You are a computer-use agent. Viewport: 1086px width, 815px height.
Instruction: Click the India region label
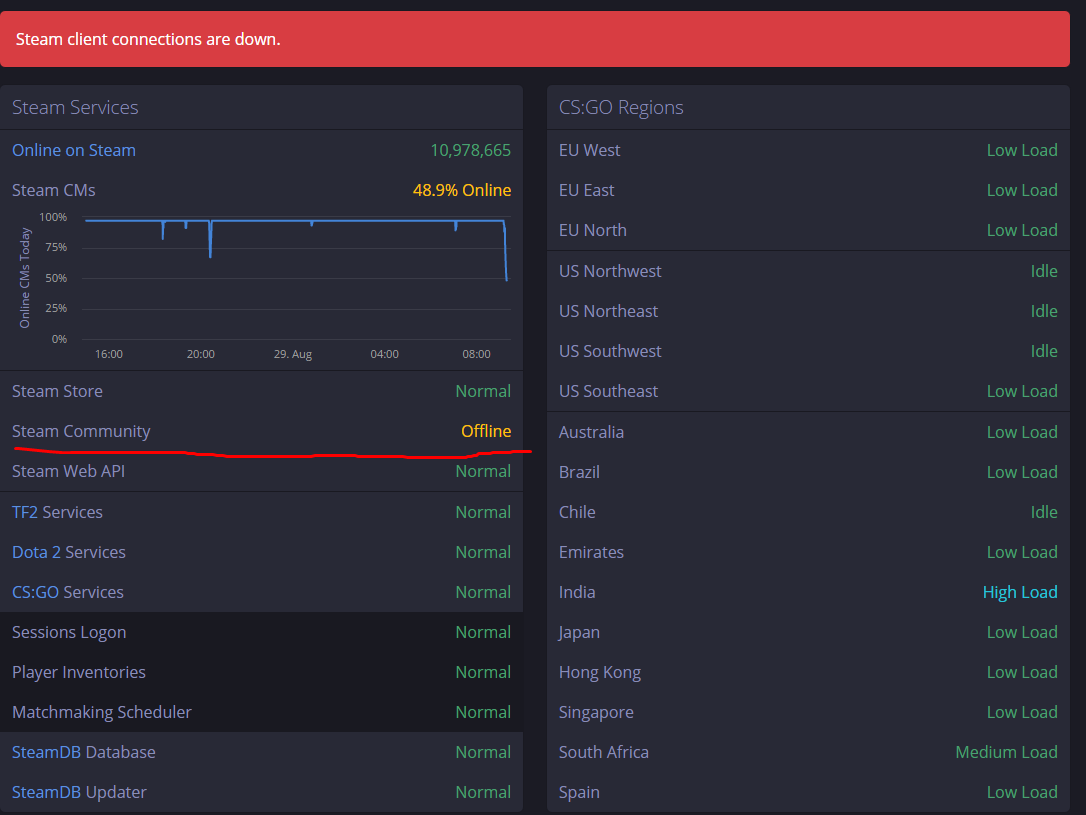[x=577, y=593]
